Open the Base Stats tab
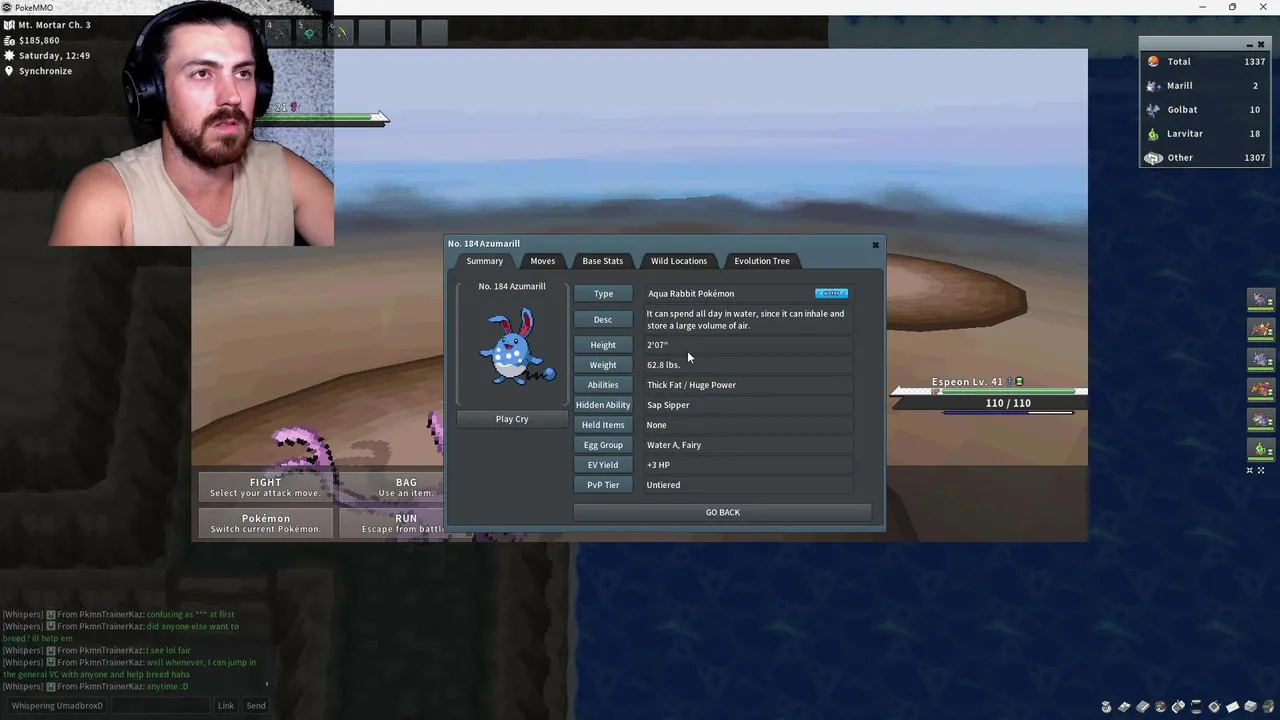The width and height of the screenshot is (1280, 720). coord(602,261)
